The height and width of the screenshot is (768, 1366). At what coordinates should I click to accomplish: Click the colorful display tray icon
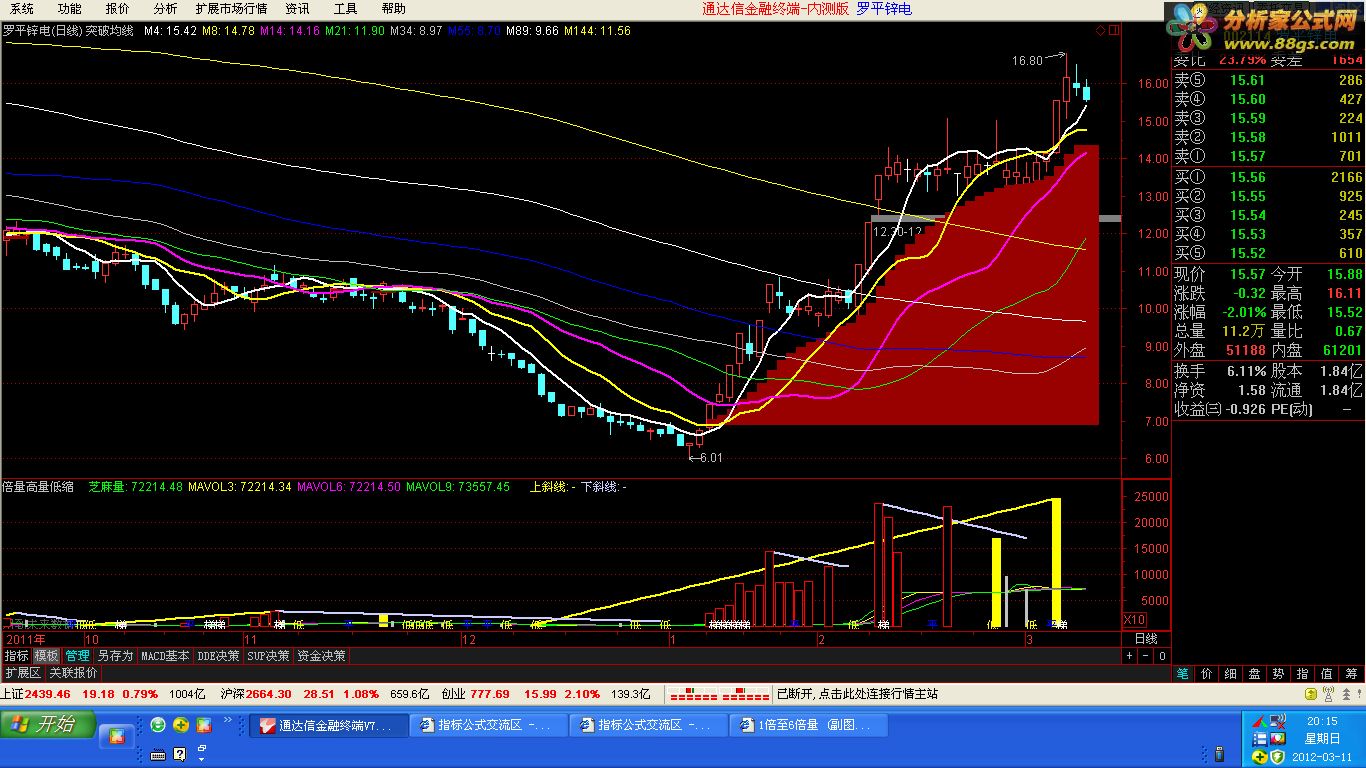(1277, 739)
